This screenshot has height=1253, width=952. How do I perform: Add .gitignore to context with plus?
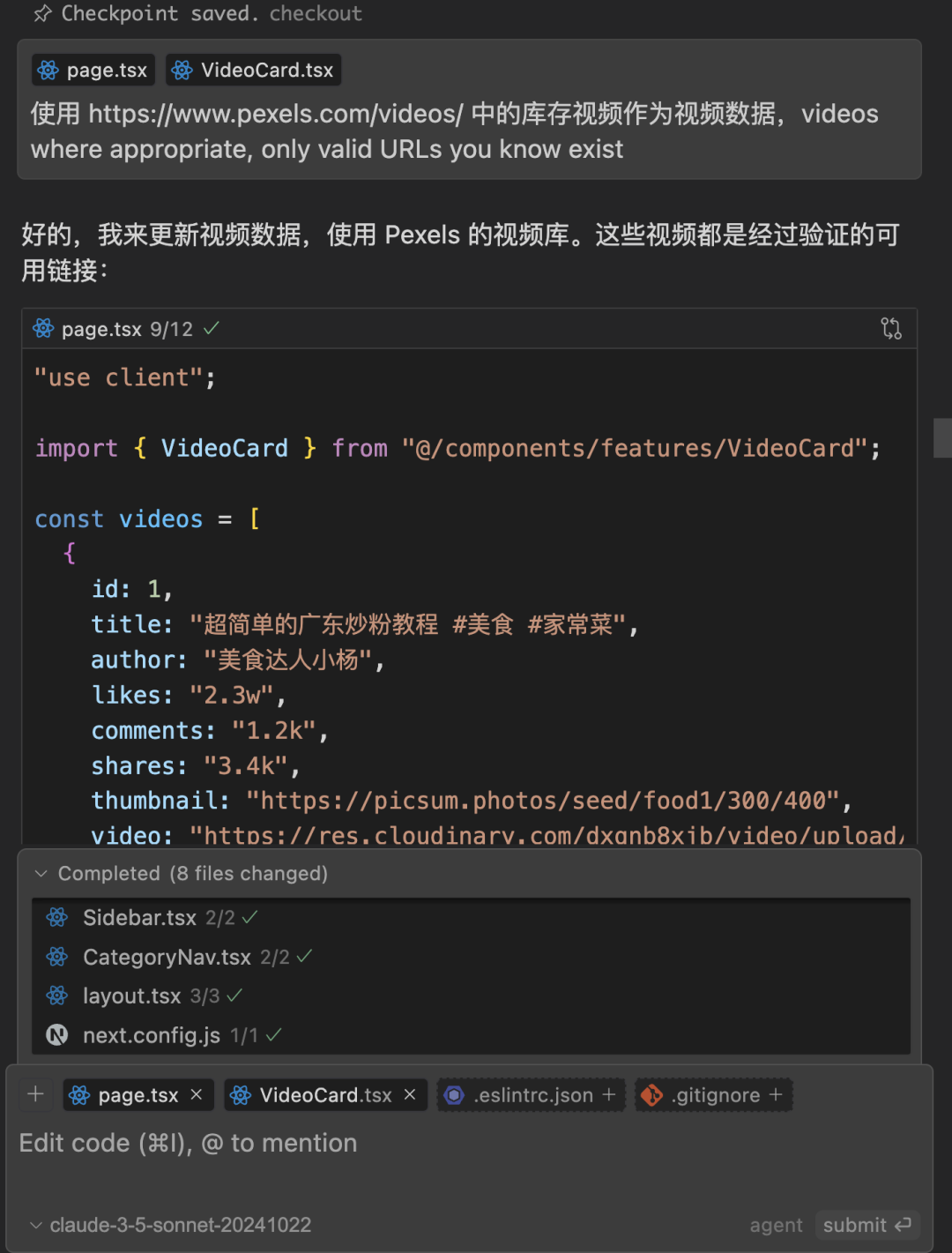pos(776,1094)
